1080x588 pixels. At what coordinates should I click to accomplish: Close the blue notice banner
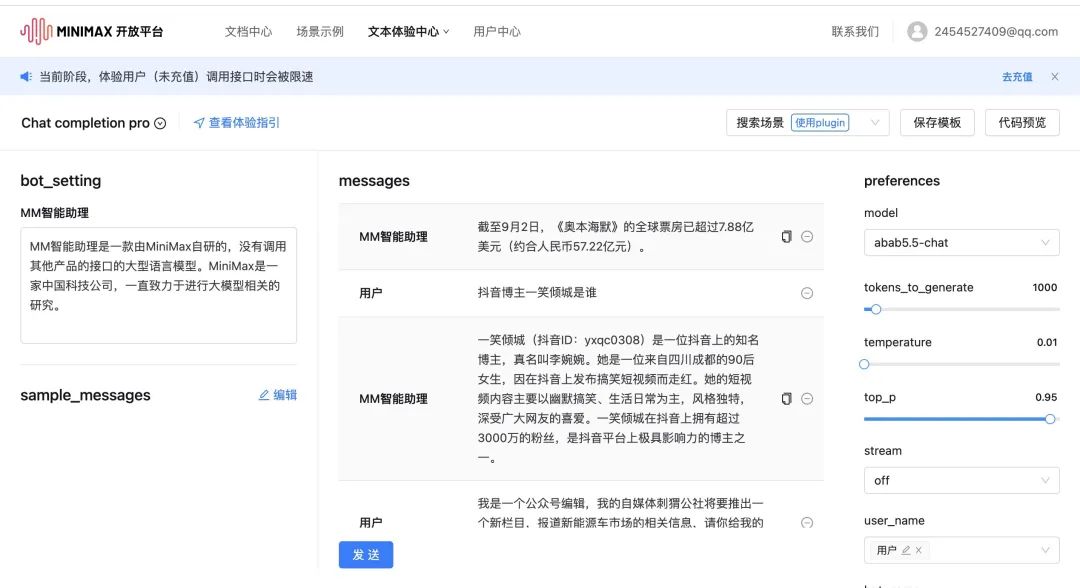click(1054, 77)
